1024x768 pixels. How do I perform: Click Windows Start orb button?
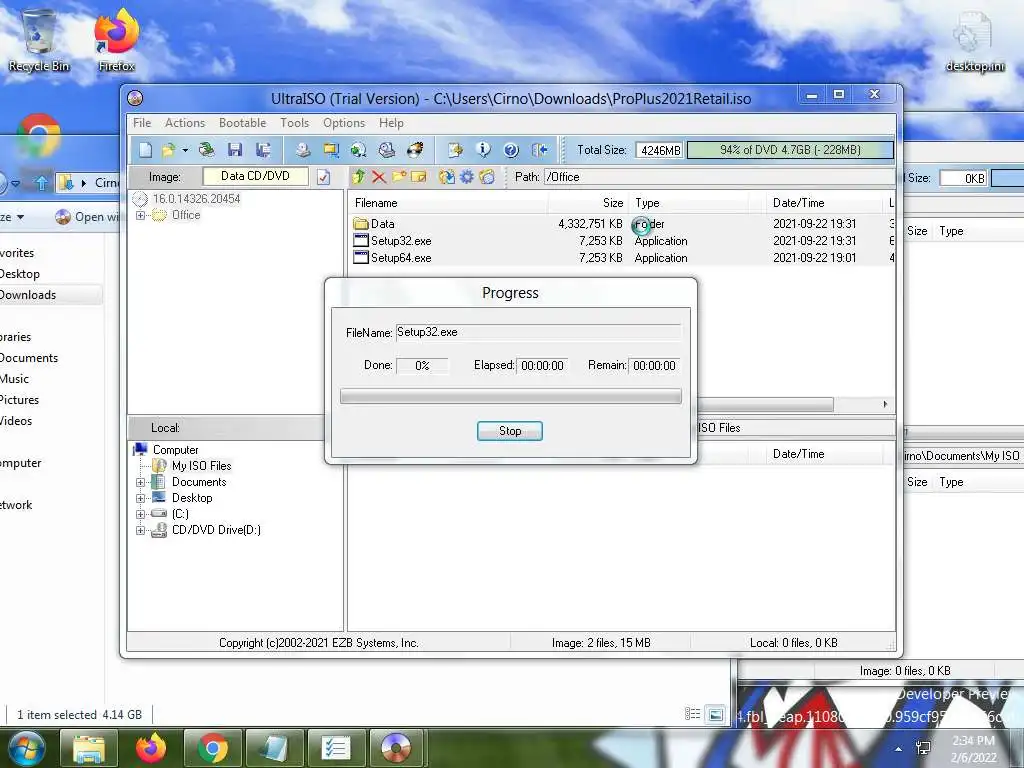(x=26, y=748)
